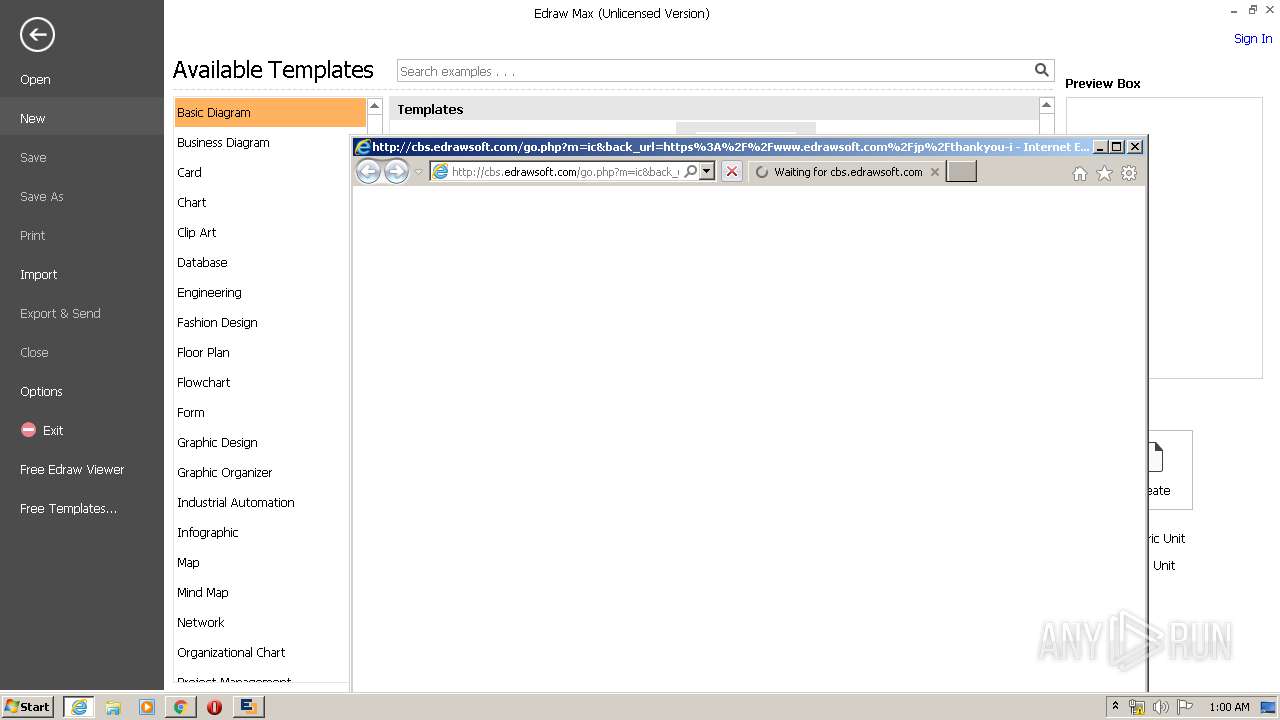Image resolution: width=1280 pixels, height=720 pixels.
Task: Open Google Chrome taskbar icon
Action: click(x=180, y=707)
